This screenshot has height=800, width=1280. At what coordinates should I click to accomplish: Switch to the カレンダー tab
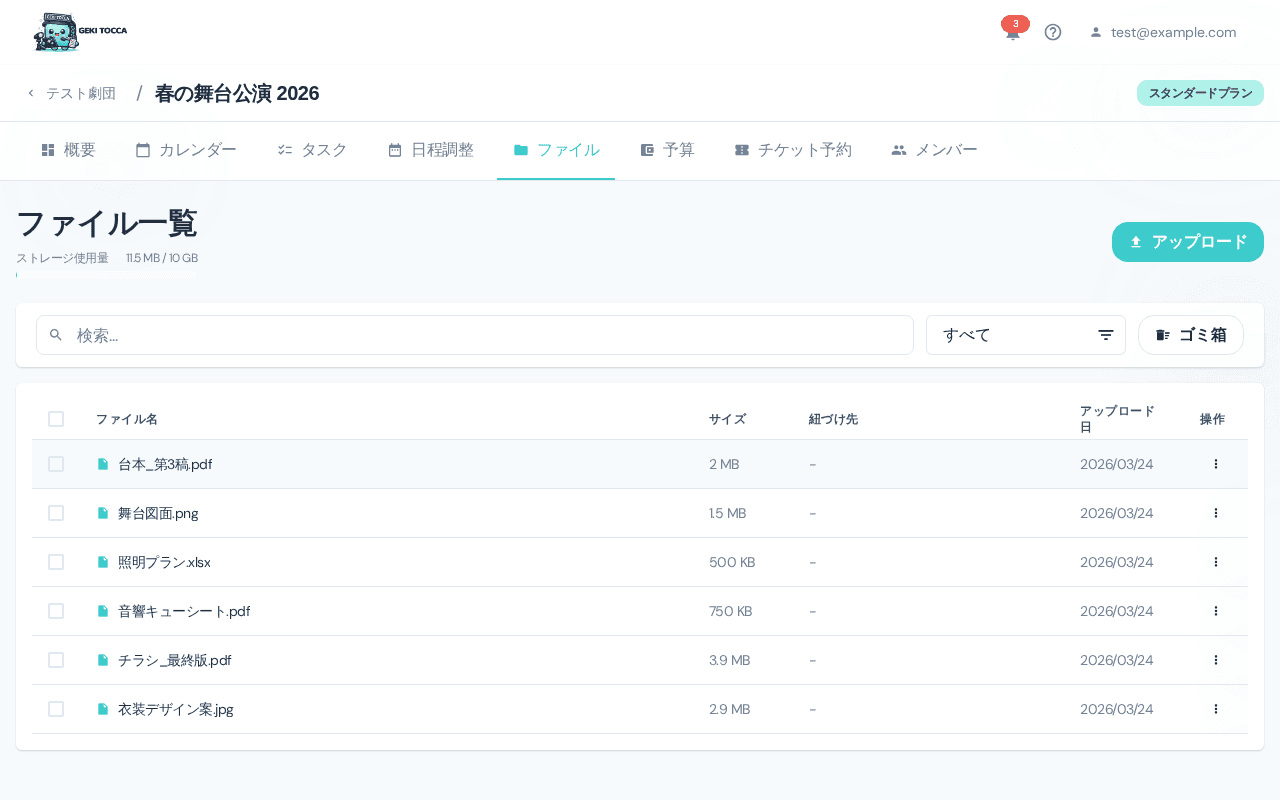coord(186,150)
